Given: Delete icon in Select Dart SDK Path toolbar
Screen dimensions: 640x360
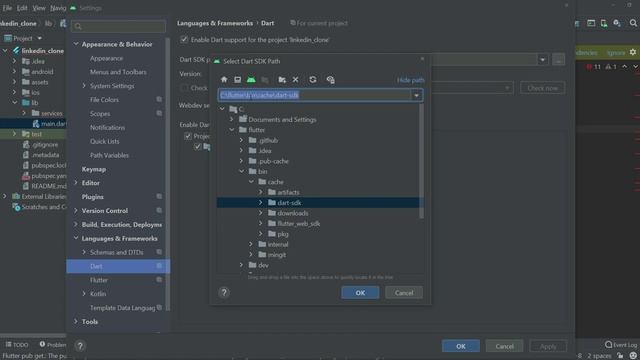Looking at the screenshot, I should click(296, 80).
